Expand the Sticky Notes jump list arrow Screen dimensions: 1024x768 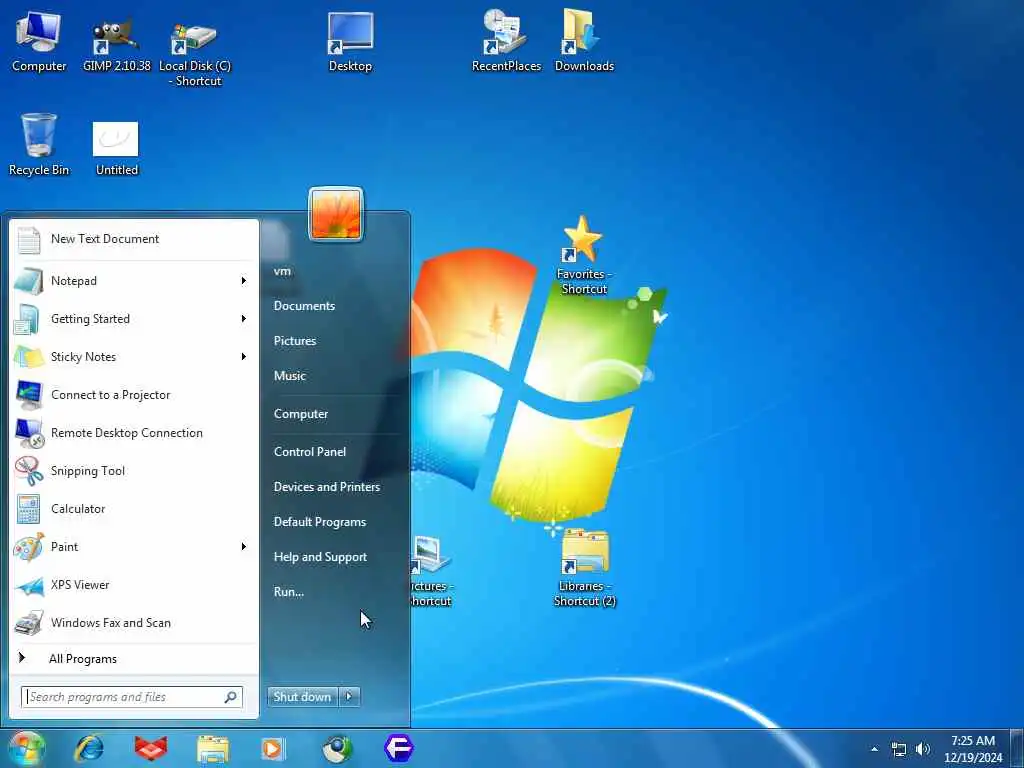(244, 357)
